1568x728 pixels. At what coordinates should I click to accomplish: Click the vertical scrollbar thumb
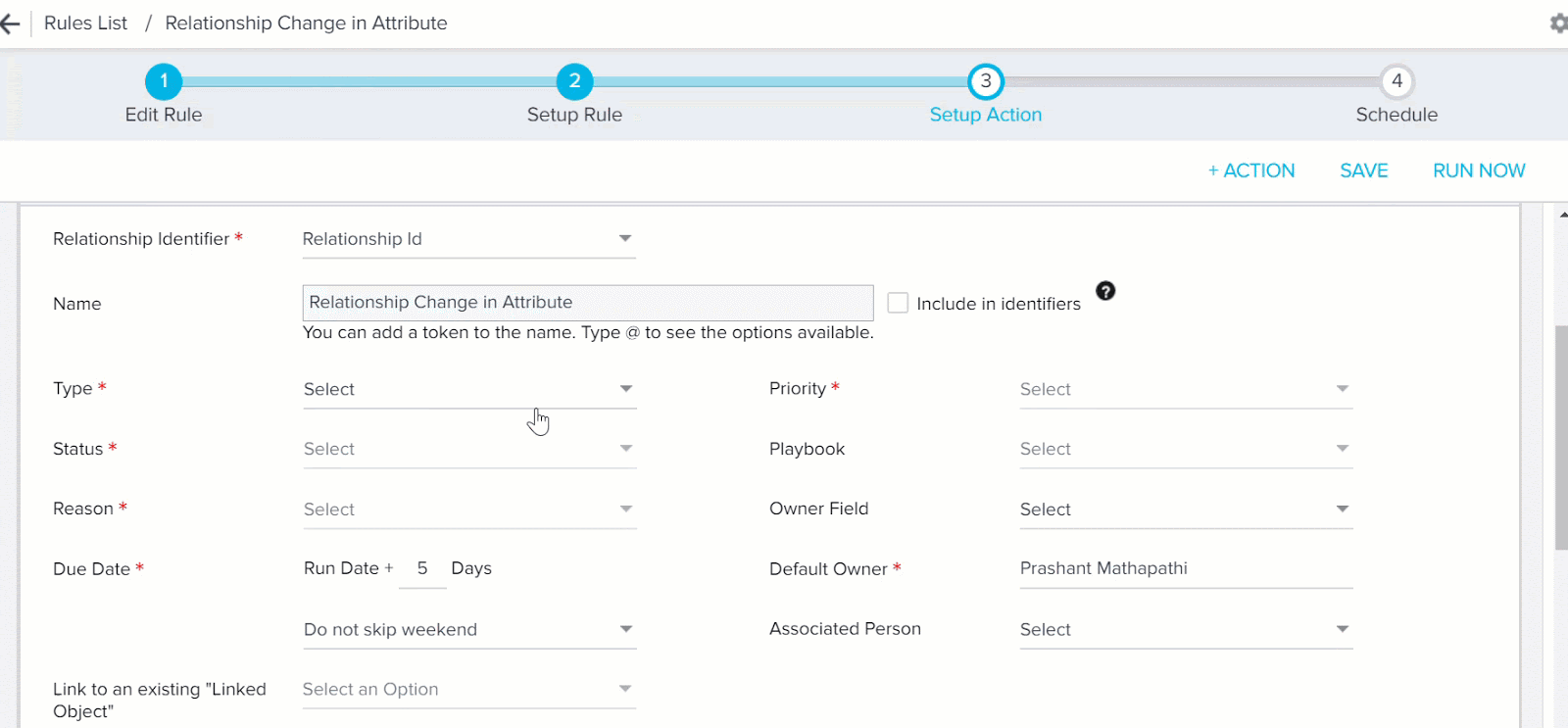1561,436
